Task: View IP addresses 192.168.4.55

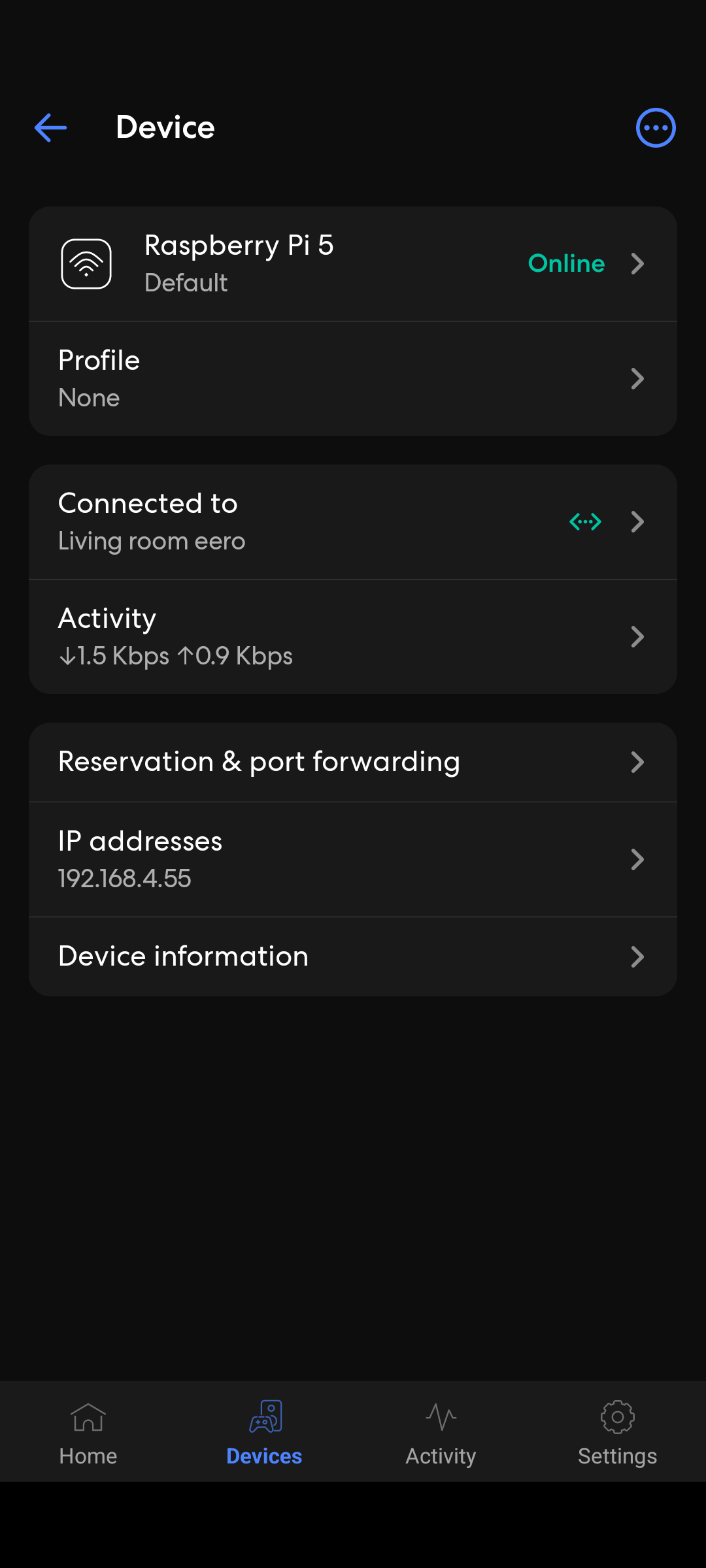Action: [x=353, y=859]
